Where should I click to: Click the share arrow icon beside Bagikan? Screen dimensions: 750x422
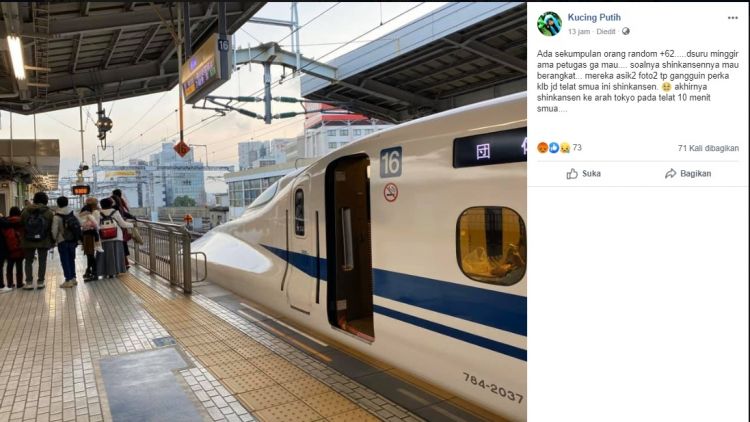point(671,174)
